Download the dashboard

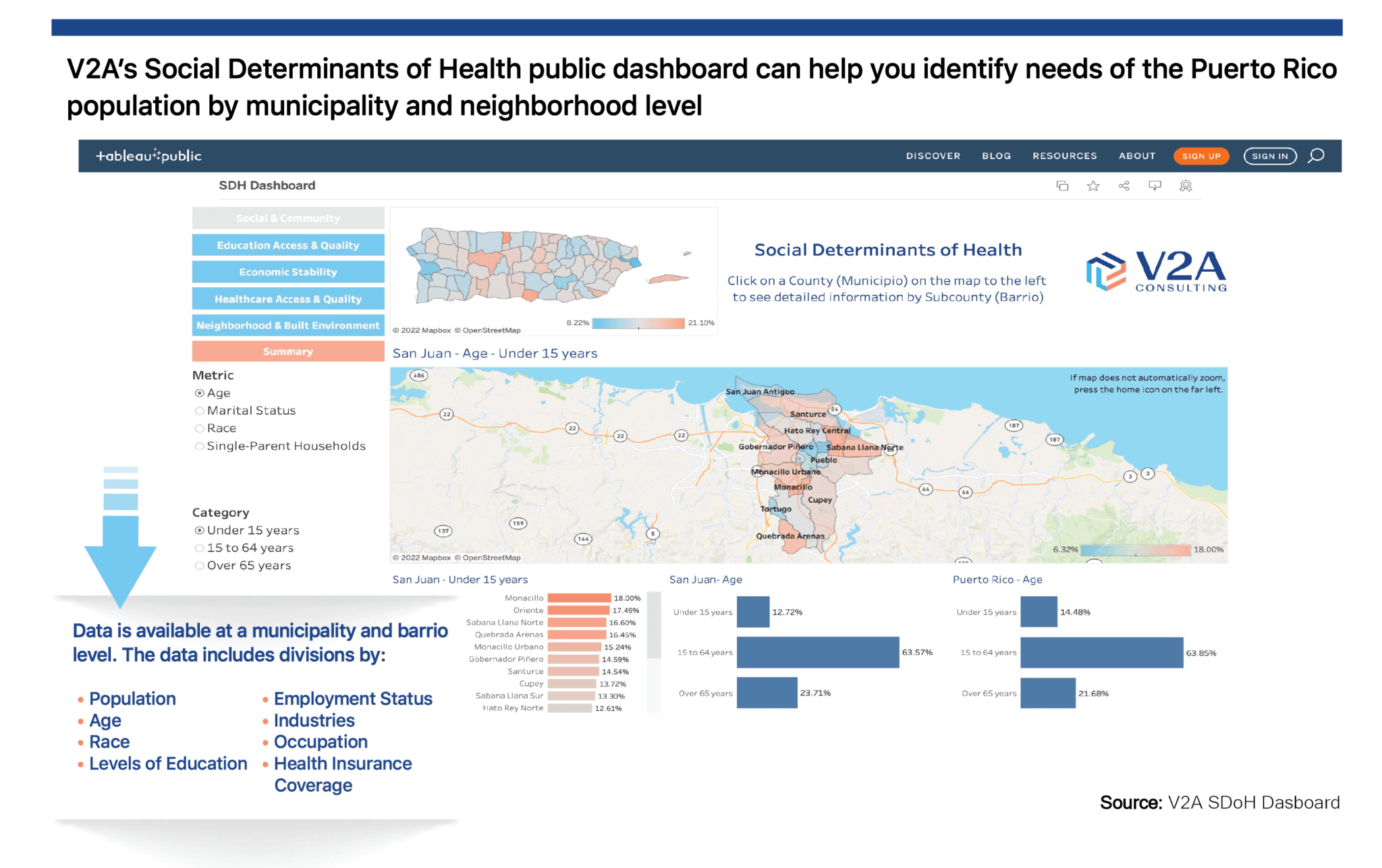[1155, 185]
